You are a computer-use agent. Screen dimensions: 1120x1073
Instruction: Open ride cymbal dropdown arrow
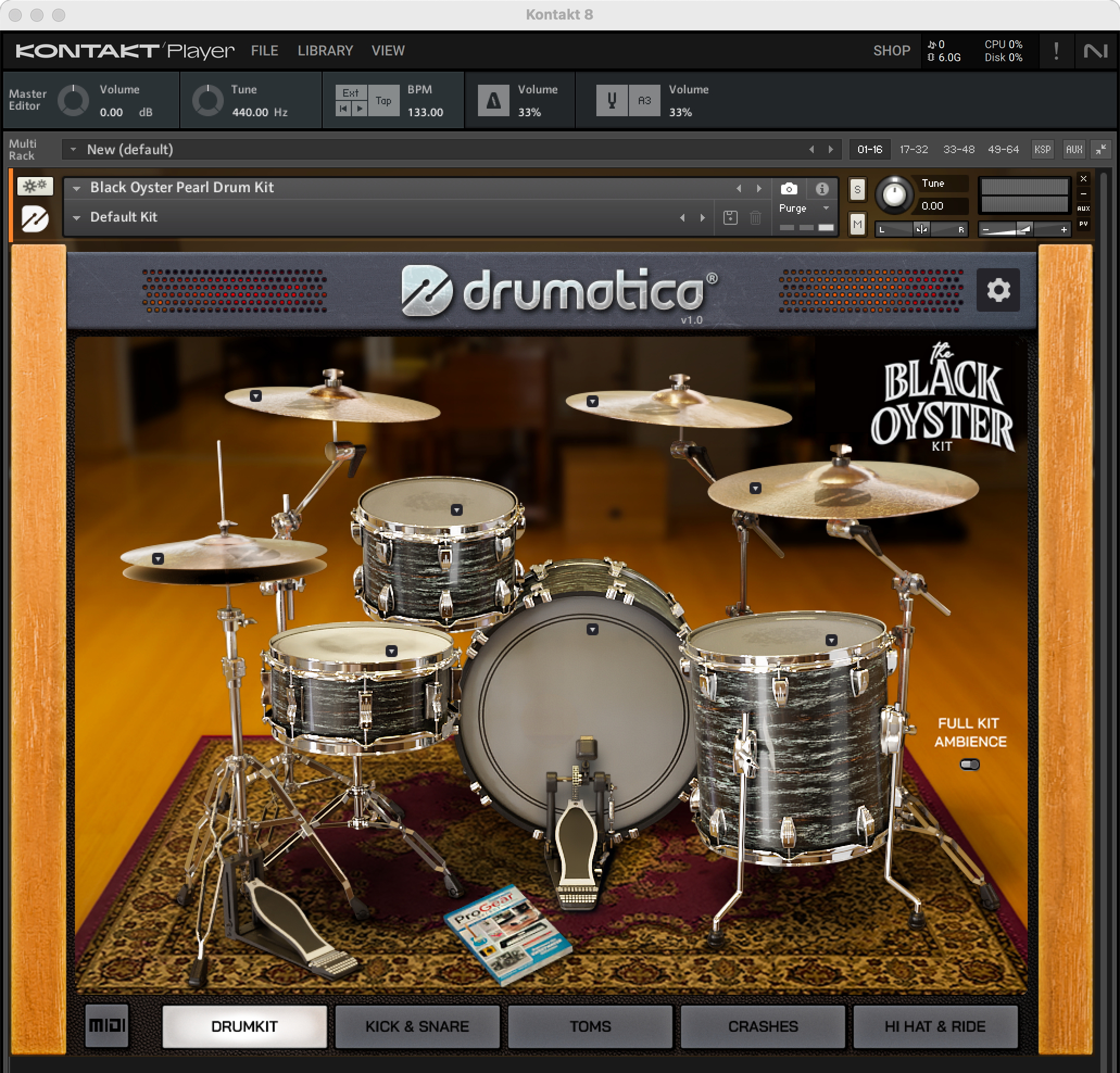[x=756, y=488]
